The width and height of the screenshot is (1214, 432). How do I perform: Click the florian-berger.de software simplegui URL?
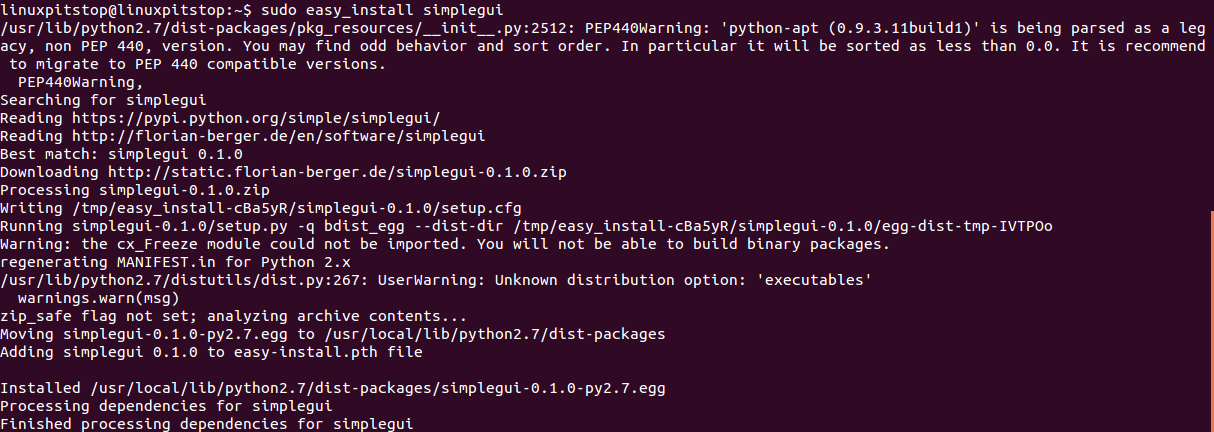click(277, 135)
